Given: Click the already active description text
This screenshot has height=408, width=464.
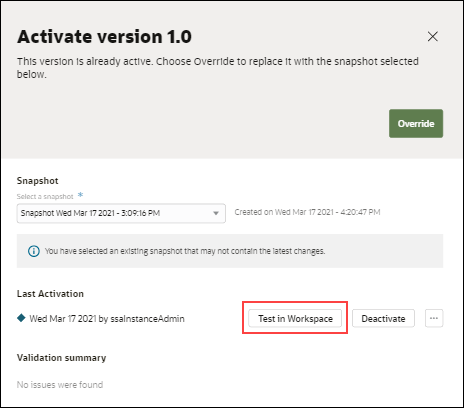Looking at the screenshot, I should [218, 68].
